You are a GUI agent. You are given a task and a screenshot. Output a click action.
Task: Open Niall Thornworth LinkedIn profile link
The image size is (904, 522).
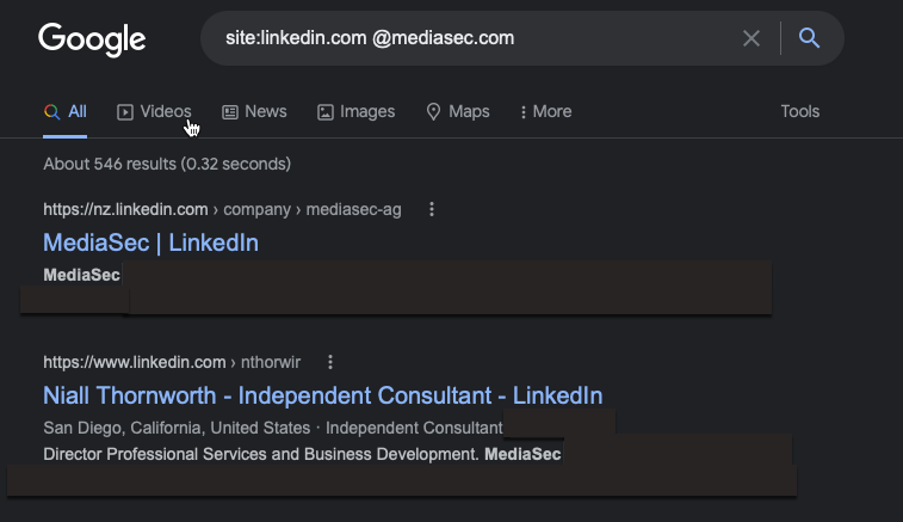point(323,396)
